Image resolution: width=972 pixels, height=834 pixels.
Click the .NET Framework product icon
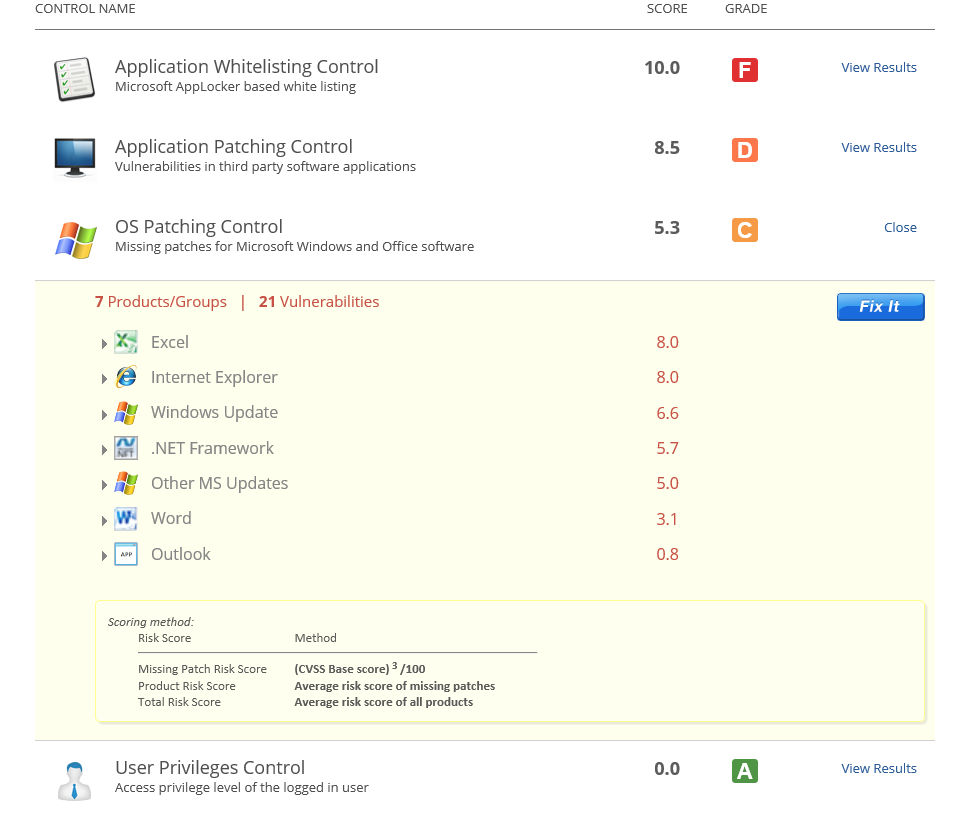[126, 448]
